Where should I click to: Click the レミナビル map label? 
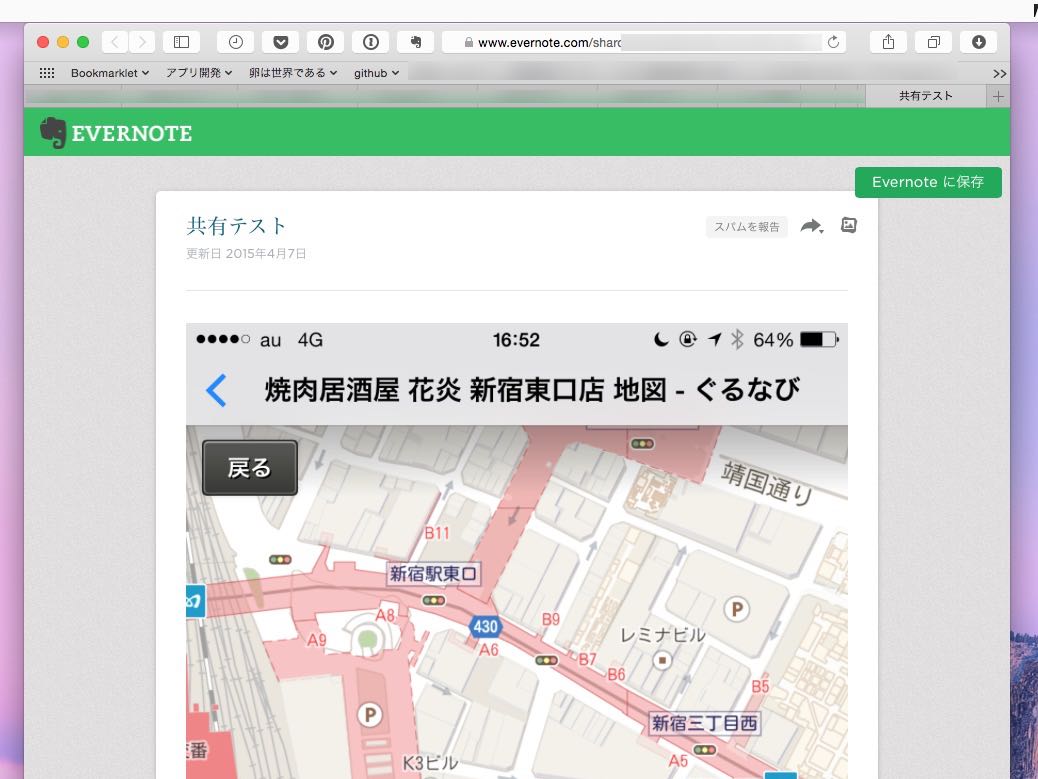tap(662, 635)
